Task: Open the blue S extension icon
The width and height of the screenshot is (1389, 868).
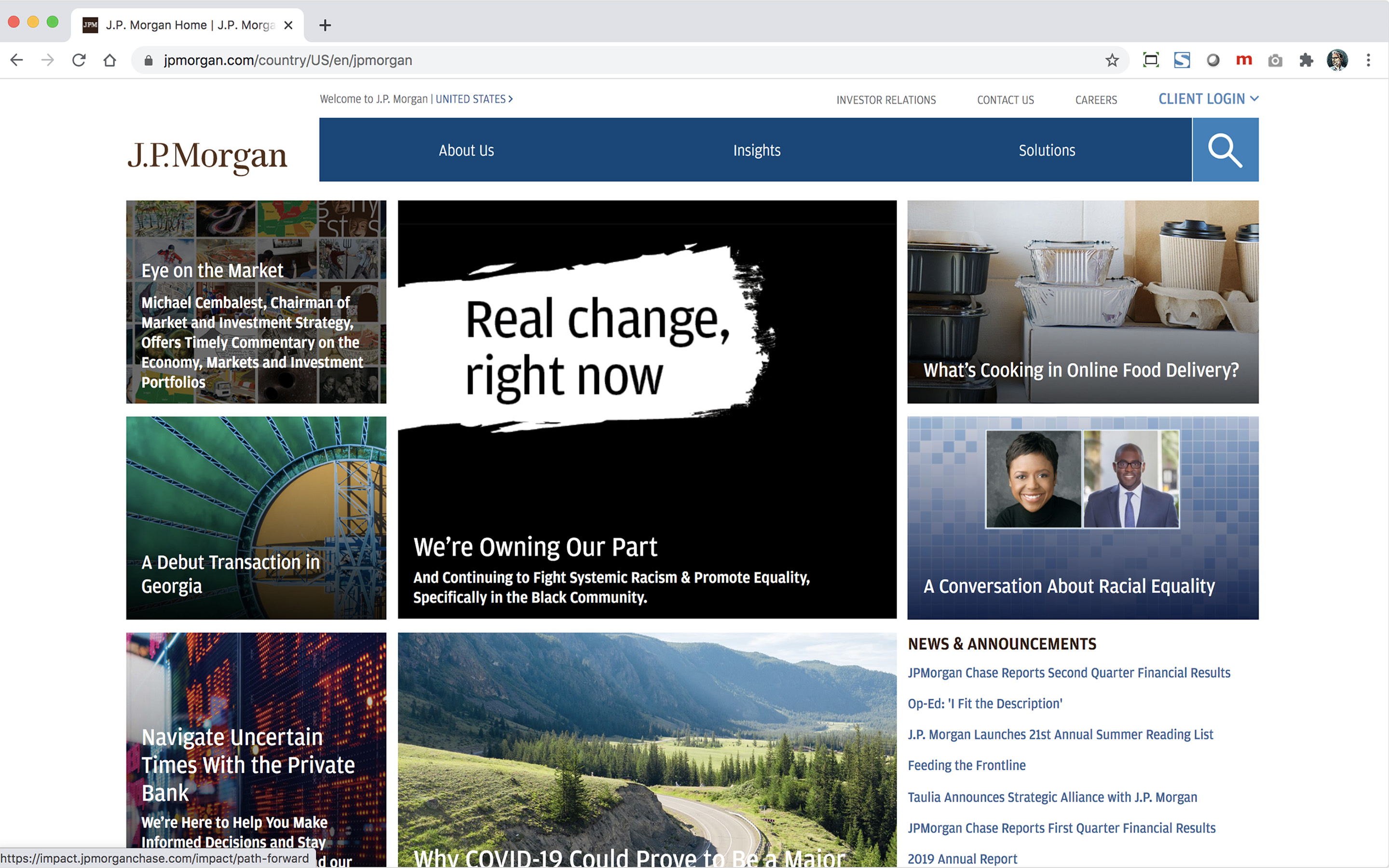Action: click(x=1182, y=60)
